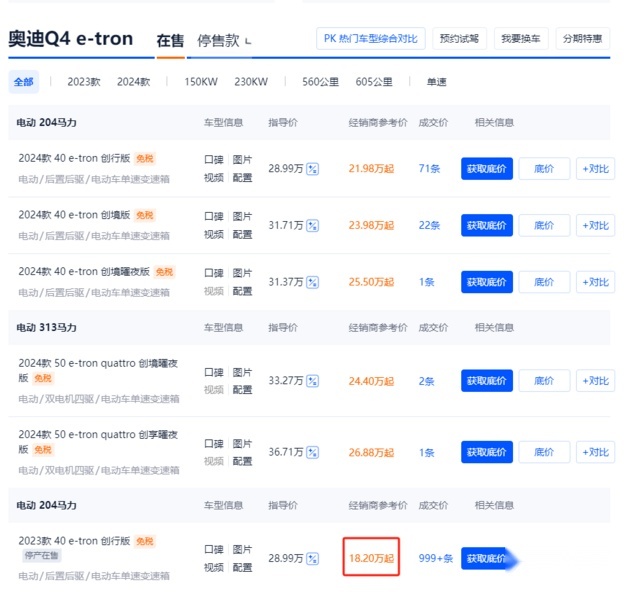
Task: Click 获取底价 for 2024款 40 e-tron 创行版
Action: click(x=487, y=168)
